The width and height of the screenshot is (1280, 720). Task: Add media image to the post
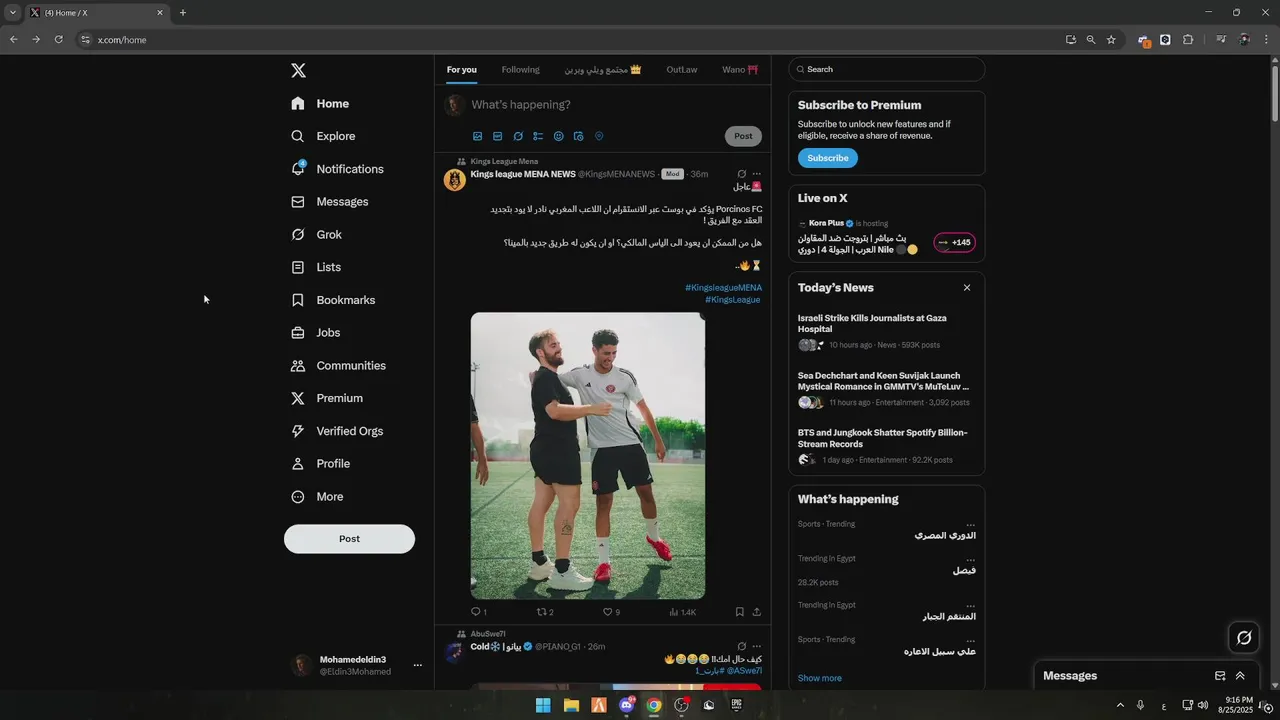pyautogui.click(x=477, y=136)
